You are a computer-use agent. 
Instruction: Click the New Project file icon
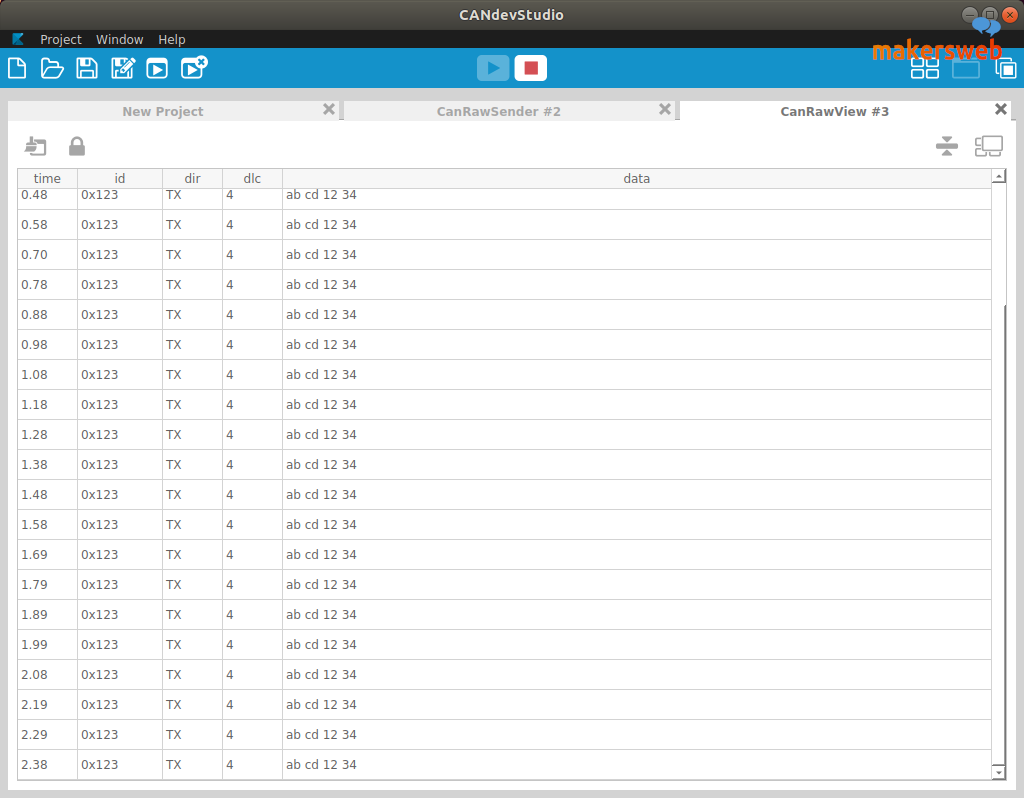pyautogui.click(x=16, y=68)
